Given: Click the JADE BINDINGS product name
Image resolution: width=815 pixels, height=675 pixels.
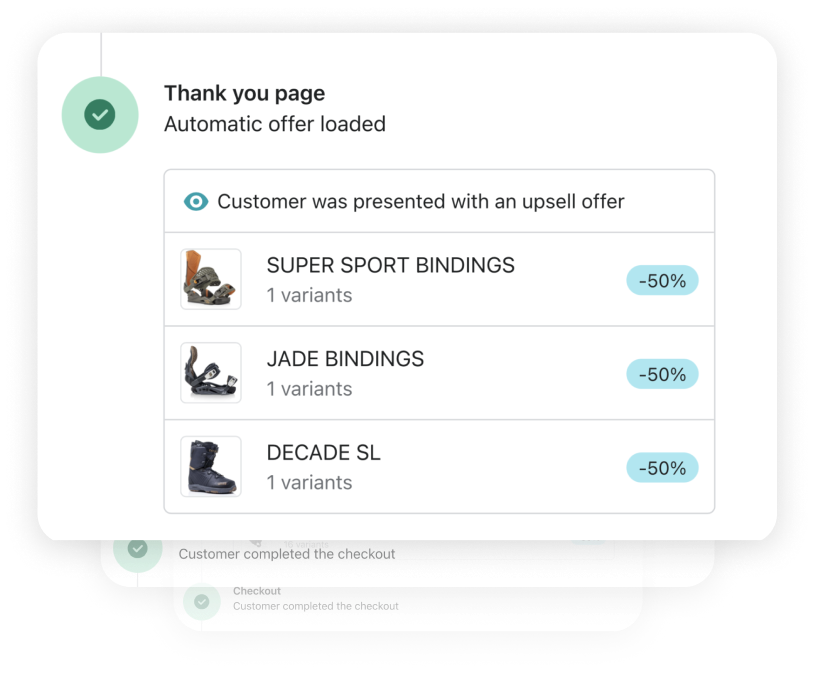Looking at the screenshot, I should 345,359.
